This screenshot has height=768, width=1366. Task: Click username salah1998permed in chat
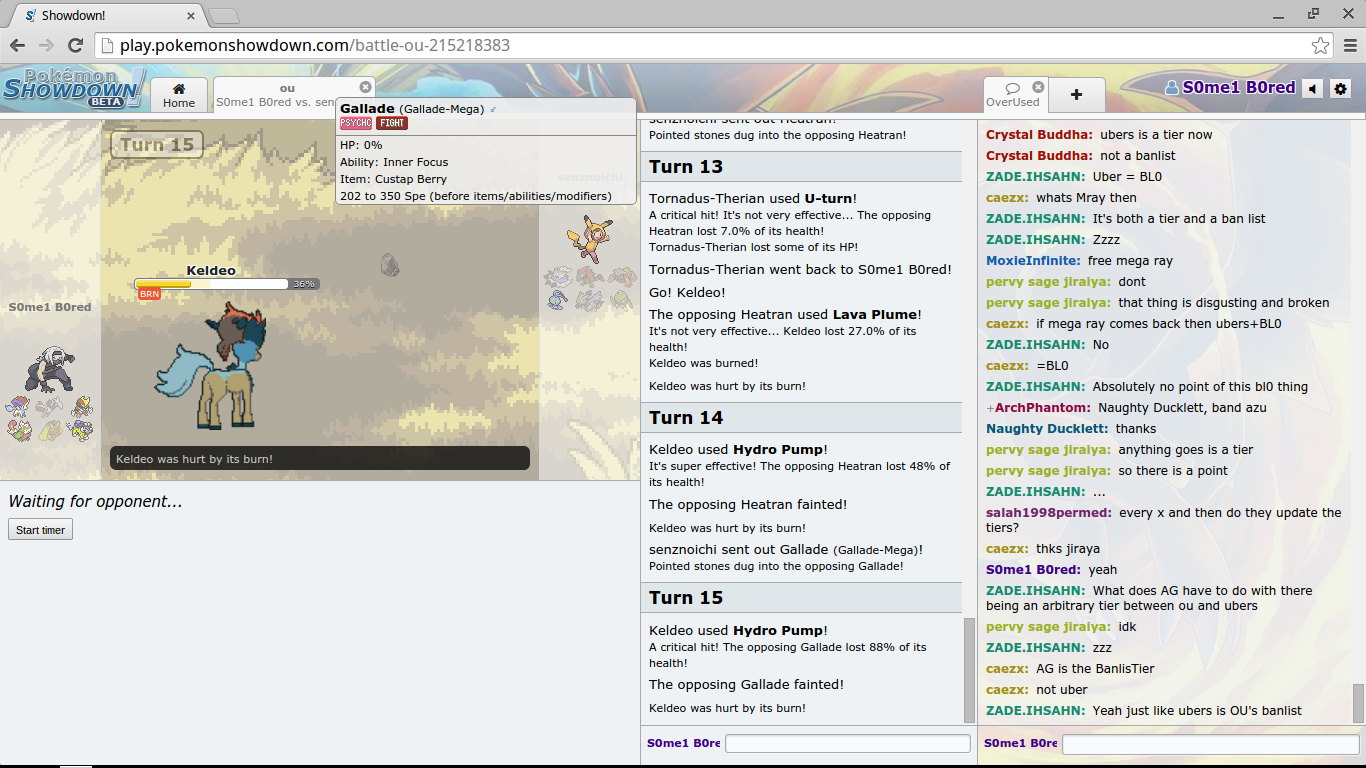coord(1049,512)
